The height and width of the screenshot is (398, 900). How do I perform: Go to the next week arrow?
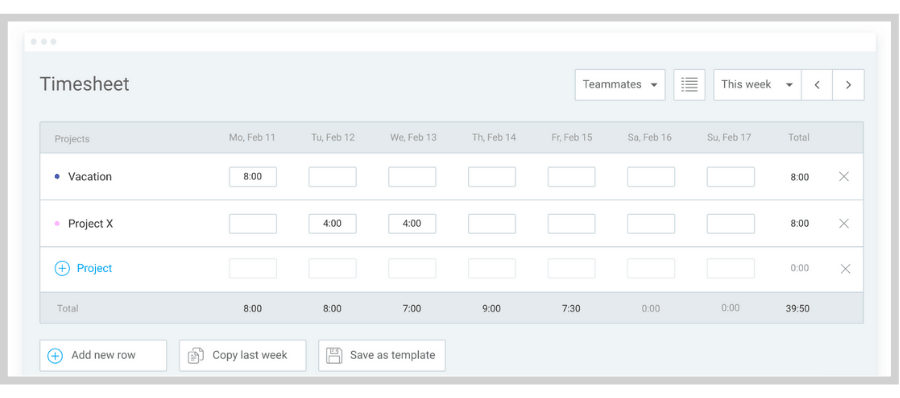point(848,84)
